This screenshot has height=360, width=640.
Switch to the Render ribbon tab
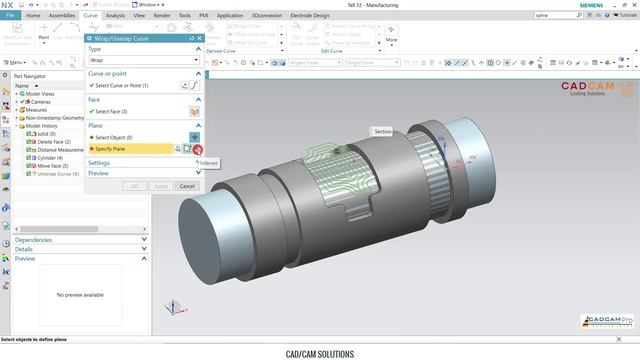(162, 15)
